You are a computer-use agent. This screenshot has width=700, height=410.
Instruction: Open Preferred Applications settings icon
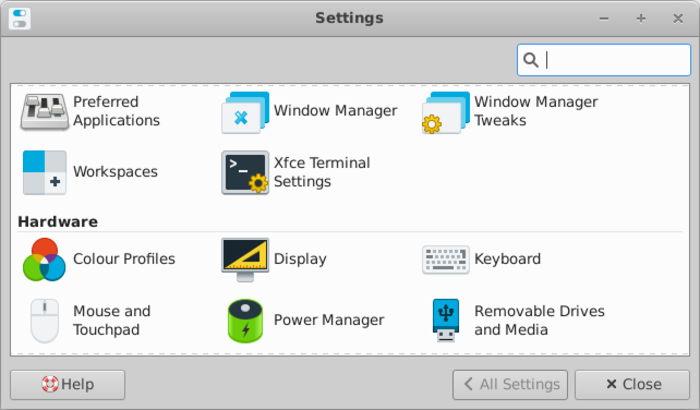click(44, 111)
